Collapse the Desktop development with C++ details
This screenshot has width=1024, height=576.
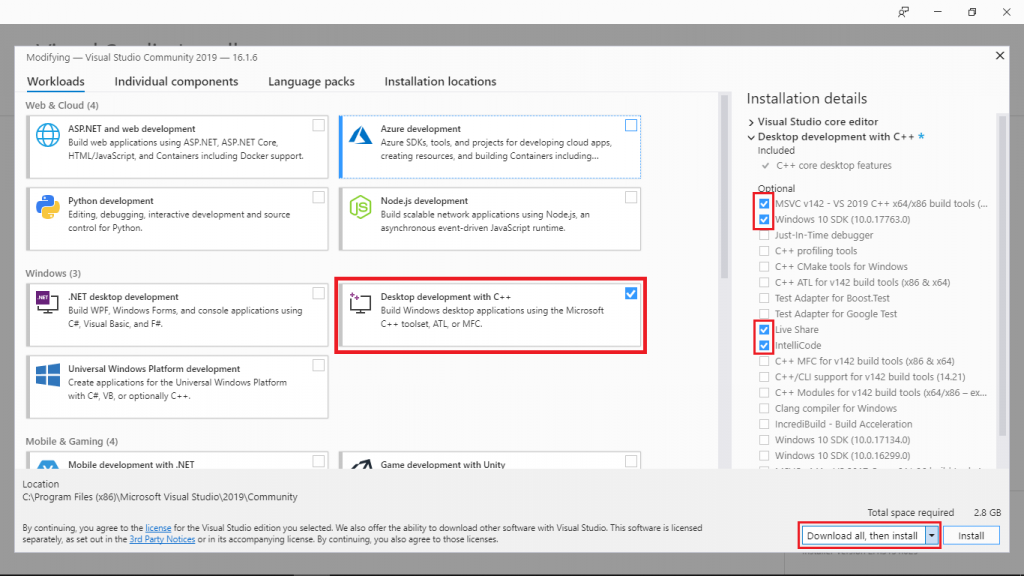coord(751,135)
